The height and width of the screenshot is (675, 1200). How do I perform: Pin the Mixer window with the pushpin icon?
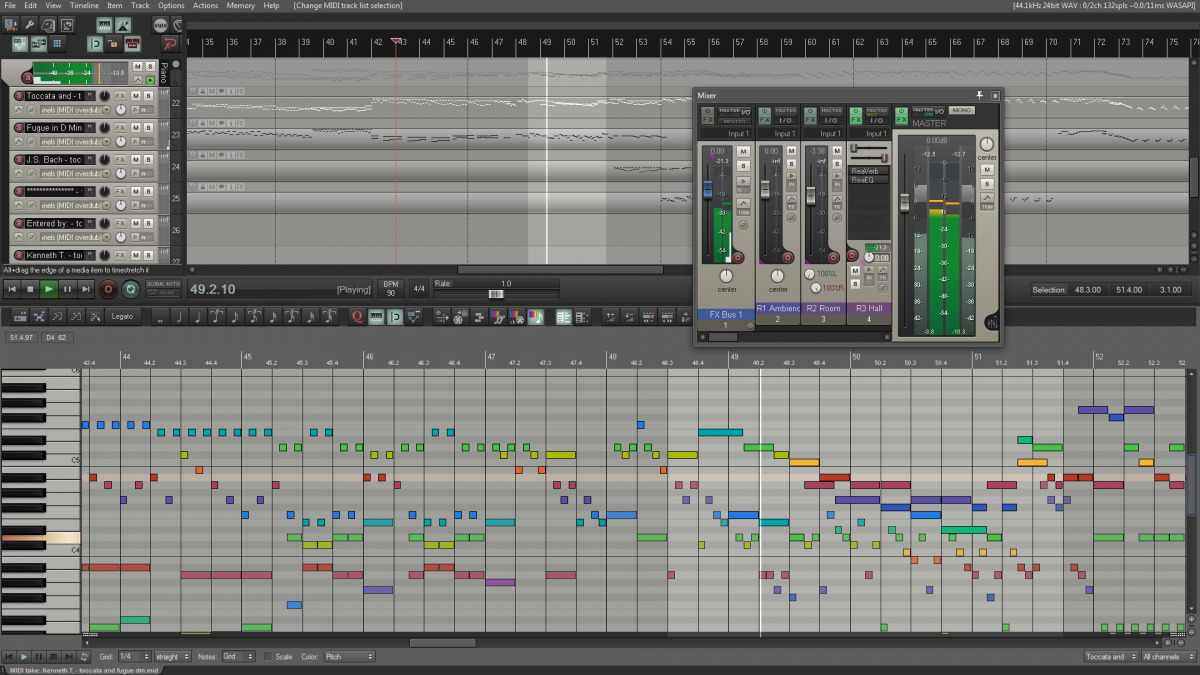pos(981,95)
